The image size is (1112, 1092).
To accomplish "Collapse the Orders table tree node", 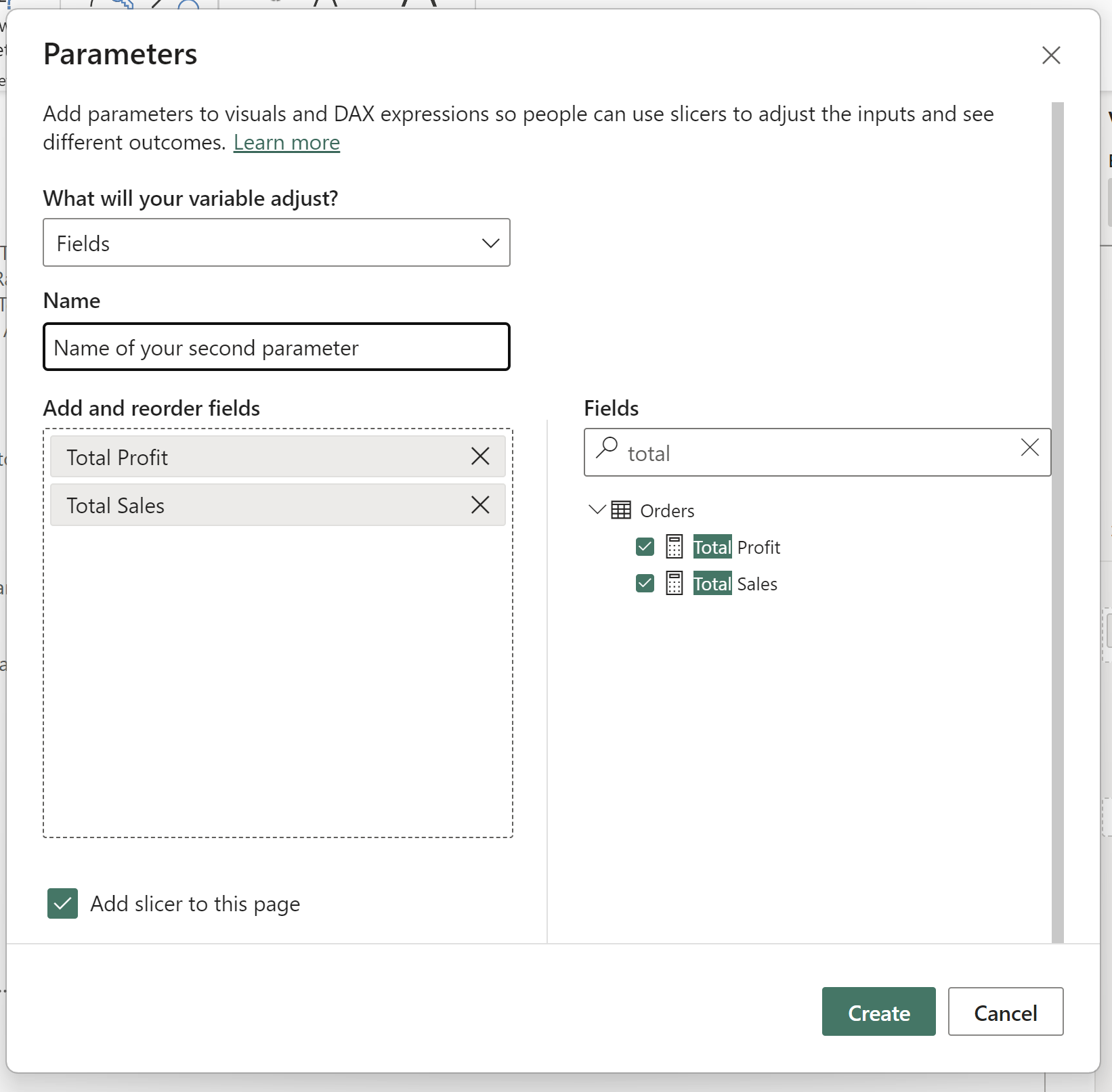I will tap(597, 509).
